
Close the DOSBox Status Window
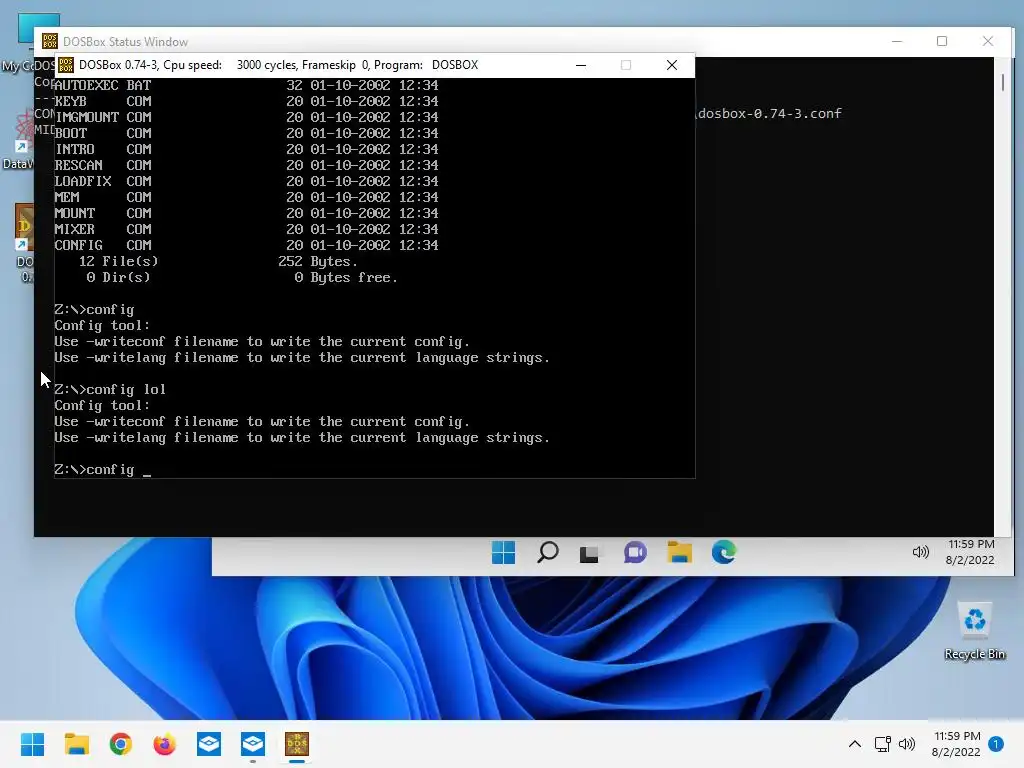point(988,41)
